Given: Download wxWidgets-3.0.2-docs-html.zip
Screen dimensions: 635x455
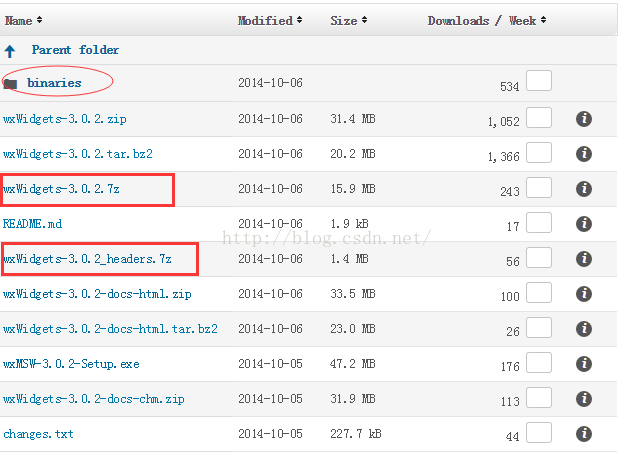Looking at the screenshot, I should coord(97,294).
